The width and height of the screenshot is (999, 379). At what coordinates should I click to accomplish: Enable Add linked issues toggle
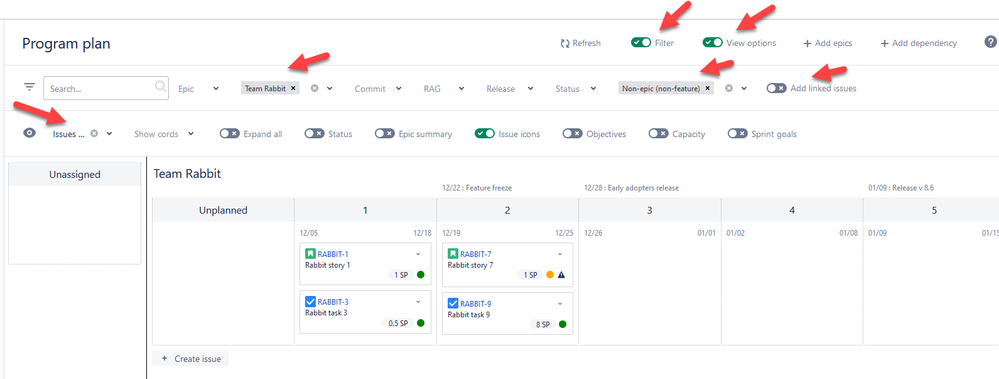(776, 89)
